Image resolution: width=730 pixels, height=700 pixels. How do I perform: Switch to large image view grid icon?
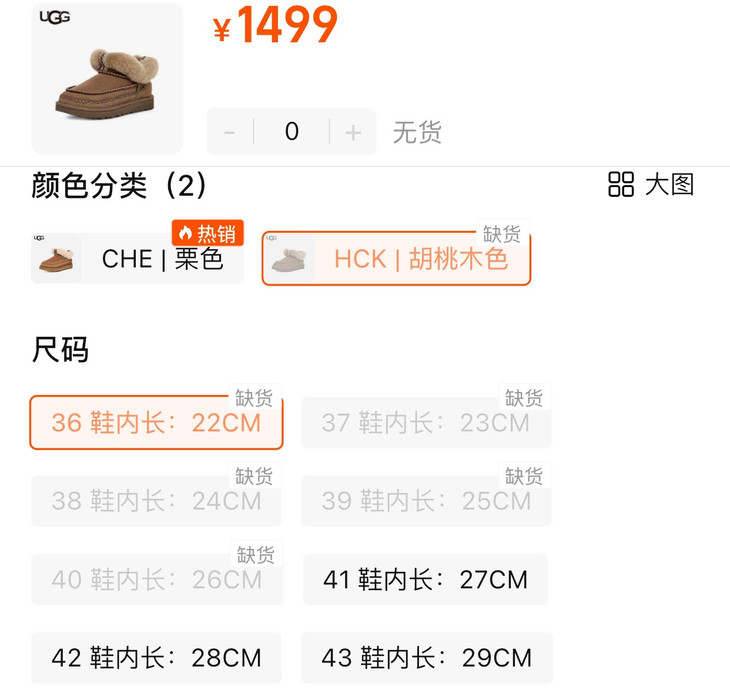621,184
